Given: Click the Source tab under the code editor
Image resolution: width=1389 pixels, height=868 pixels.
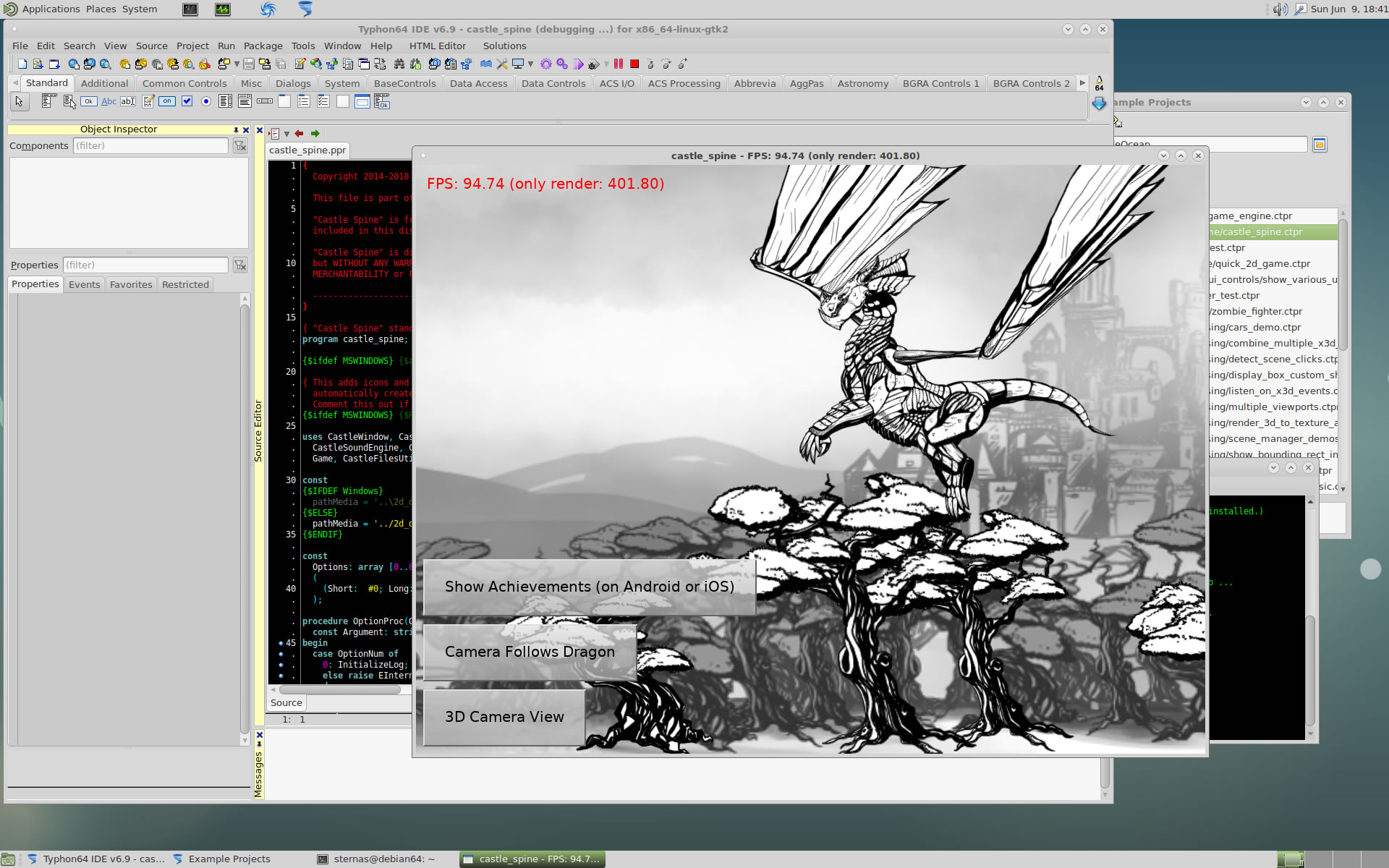Looking at the screenshot, I should tap(286, 702).
